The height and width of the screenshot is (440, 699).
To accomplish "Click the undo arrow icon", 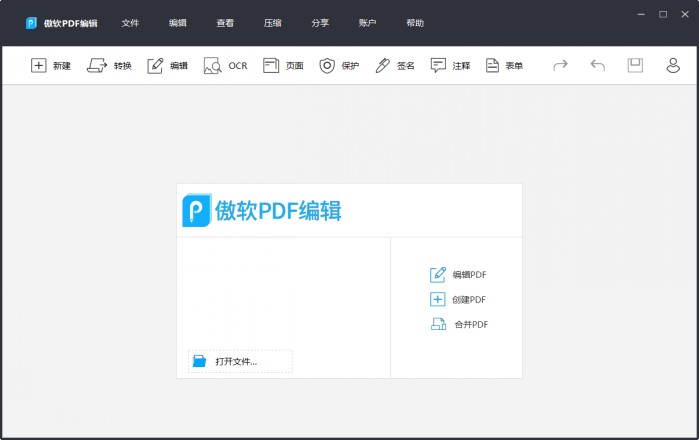I will 598,66.
